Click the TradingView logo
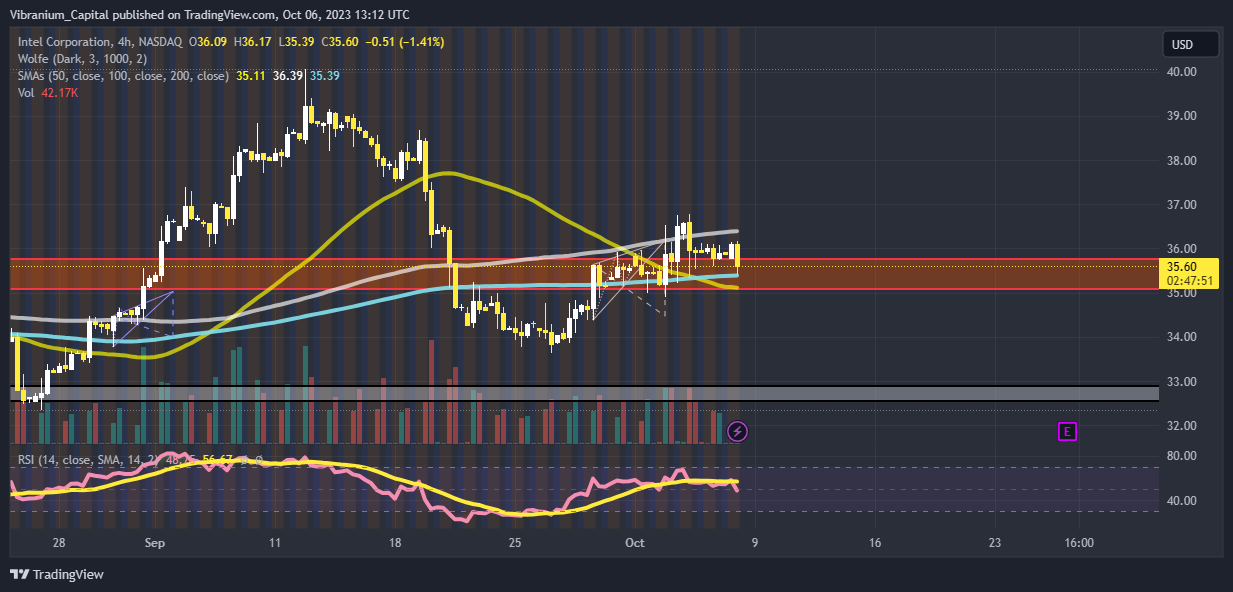Image resolution: width=1233 pixels, height=592 pixels. [57, 574]
